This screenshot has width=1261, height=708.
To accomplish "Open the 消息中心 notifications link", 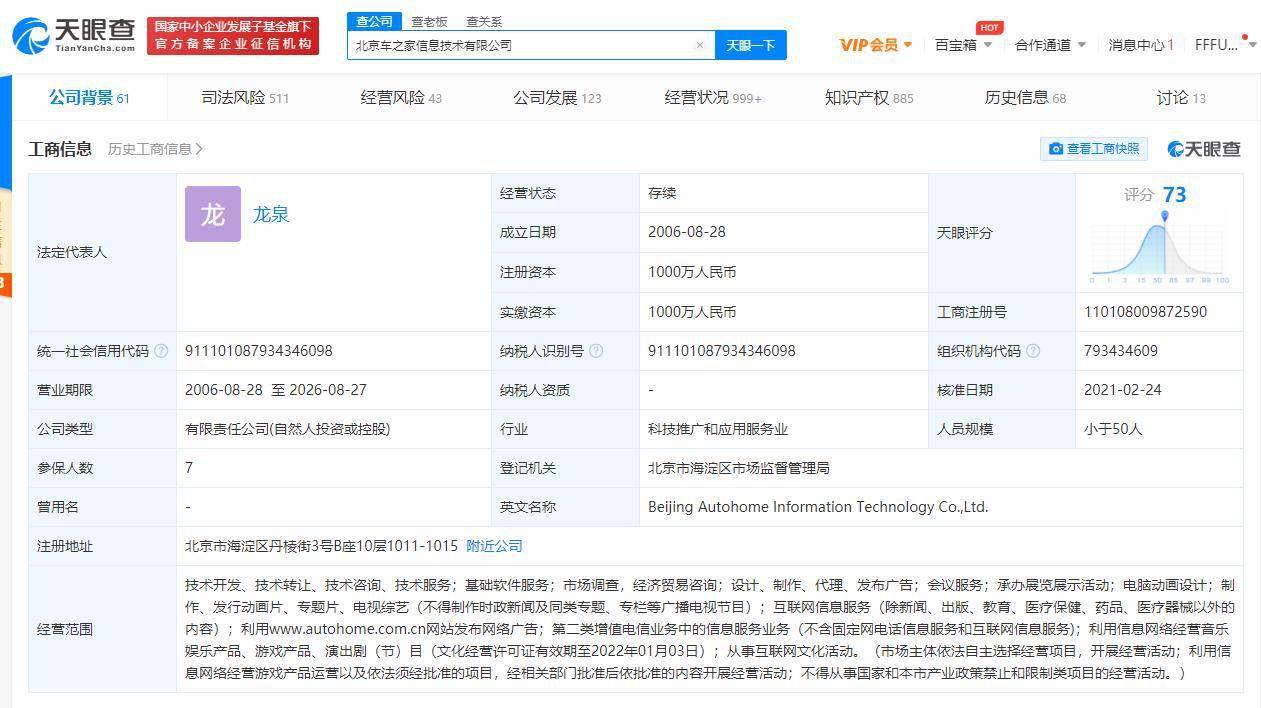I will (x=1141, y=45).
